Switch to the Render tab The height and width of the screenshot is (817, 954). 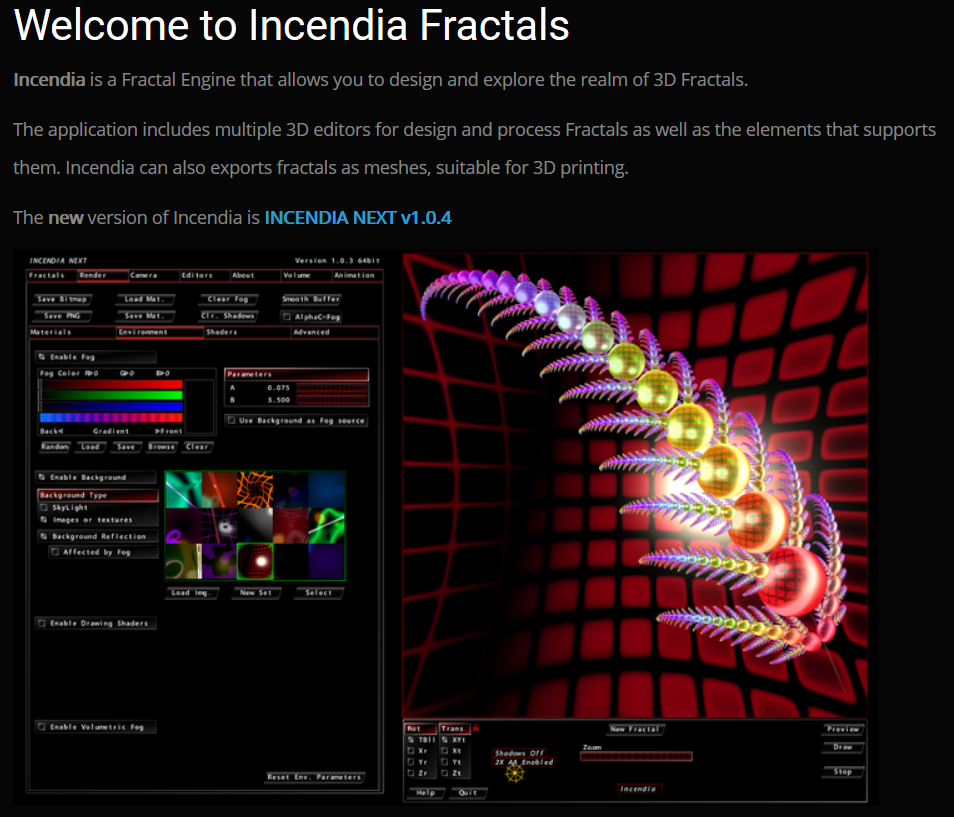pyautogui.click(x=103, y=276)
